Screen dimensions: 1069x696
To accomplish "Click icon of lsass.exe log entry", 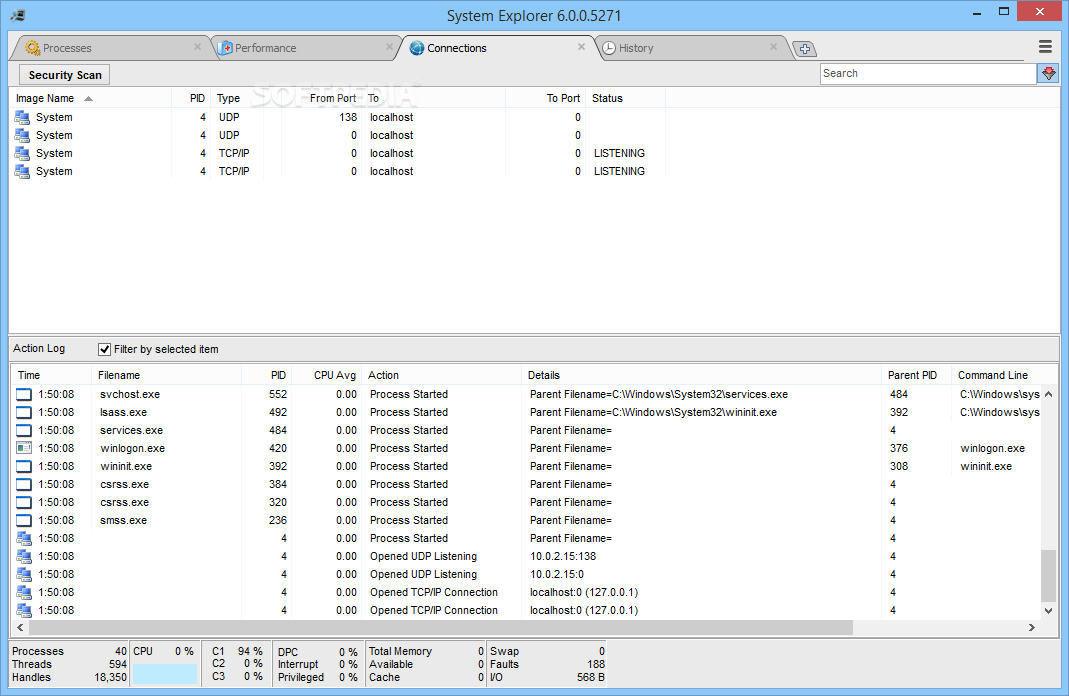I will [x=24, y=412].
